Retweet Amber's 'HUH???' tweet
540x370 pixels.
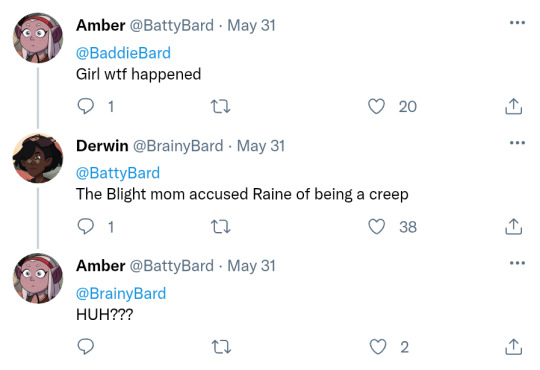[220, 347]
